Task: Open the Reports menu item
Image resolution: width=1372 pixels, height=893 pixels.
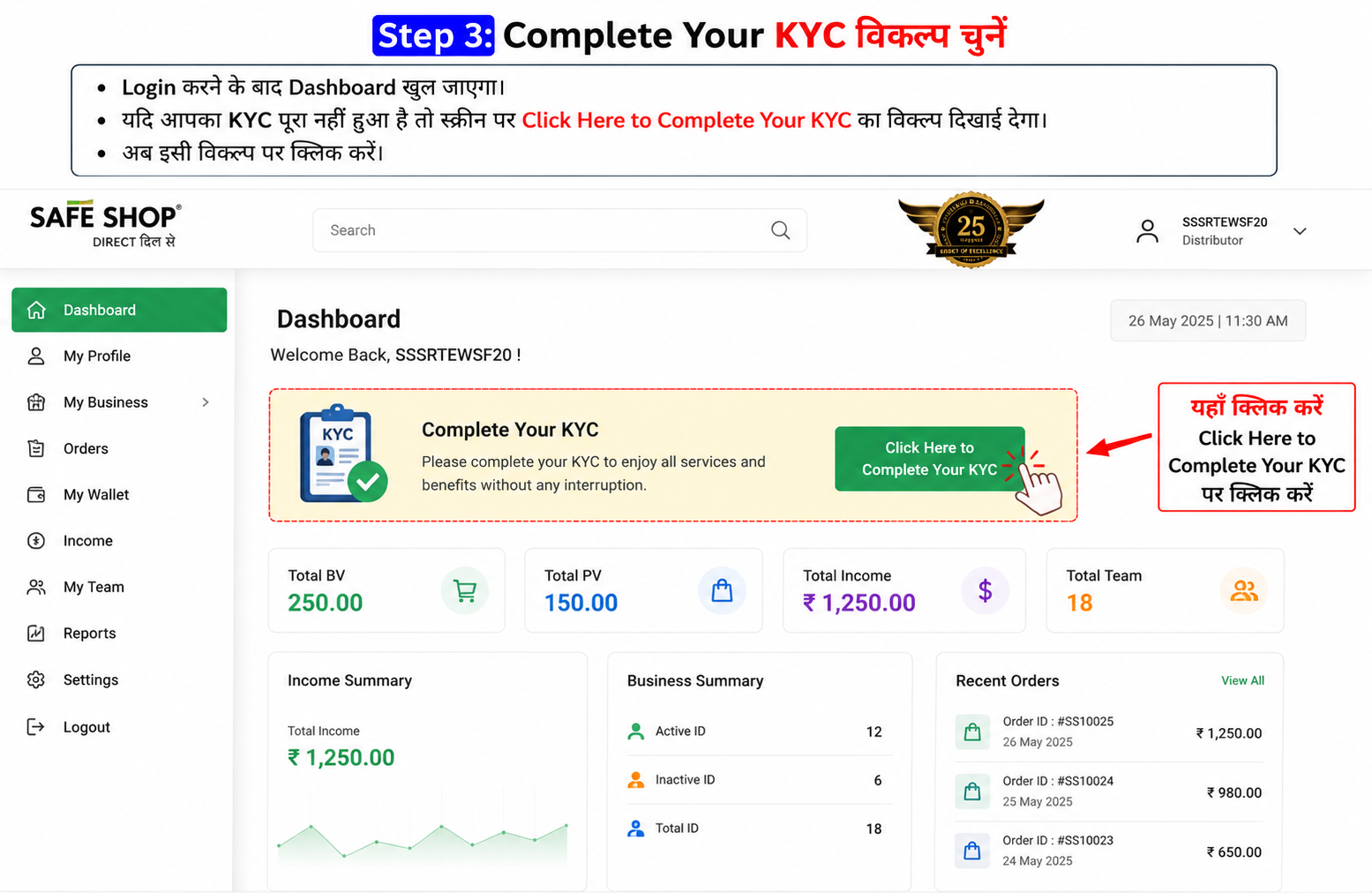Action: pos(119,633)
